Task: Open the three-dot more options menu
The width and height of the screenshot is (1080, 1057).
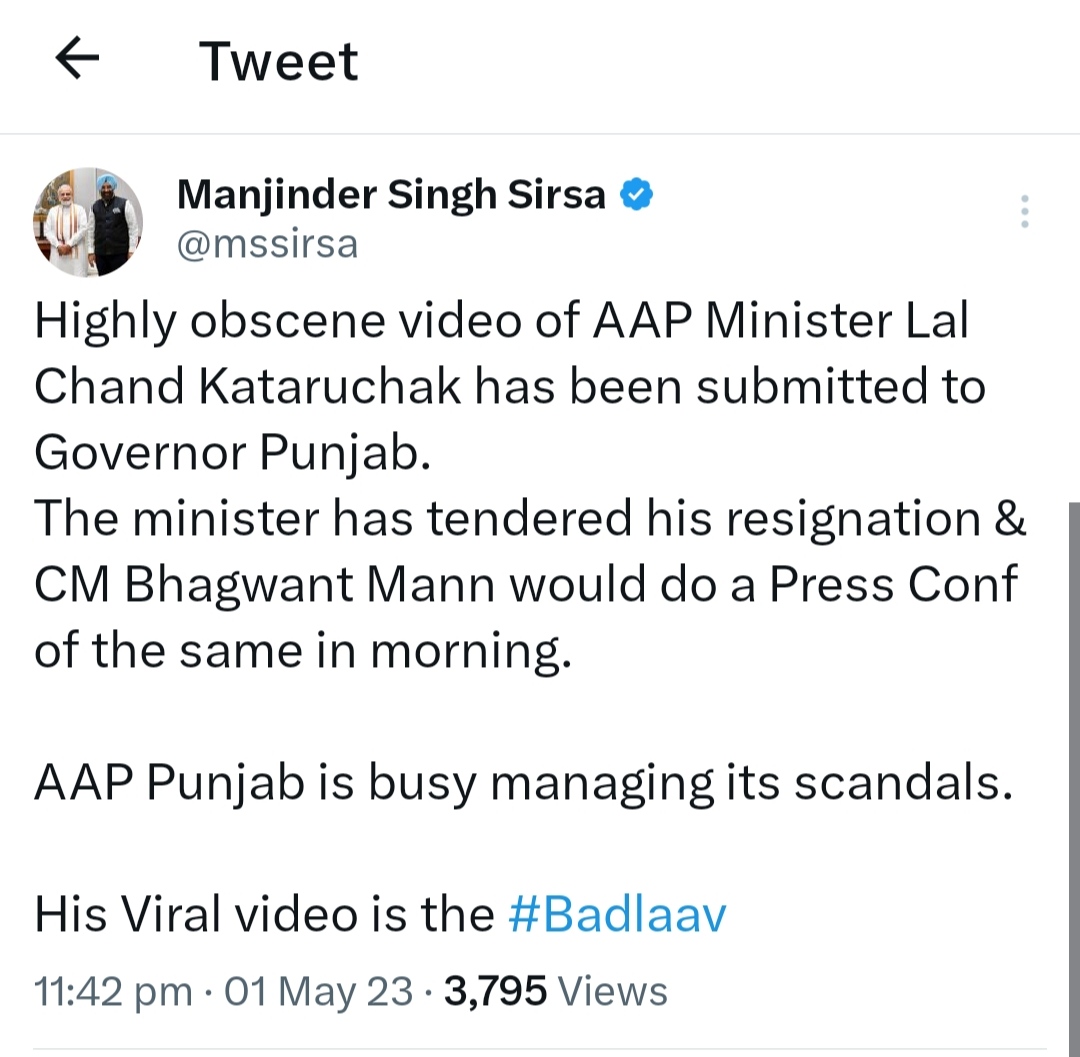Action: click(1024, 212)
